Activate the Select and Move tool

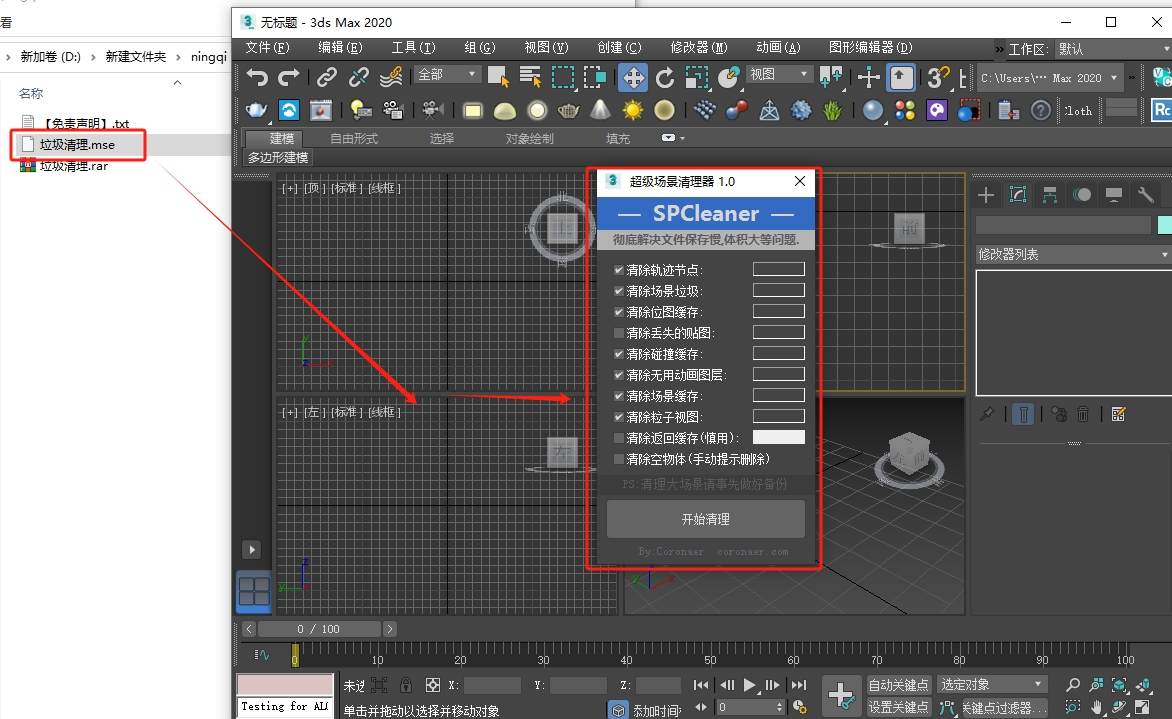[633, 77]
